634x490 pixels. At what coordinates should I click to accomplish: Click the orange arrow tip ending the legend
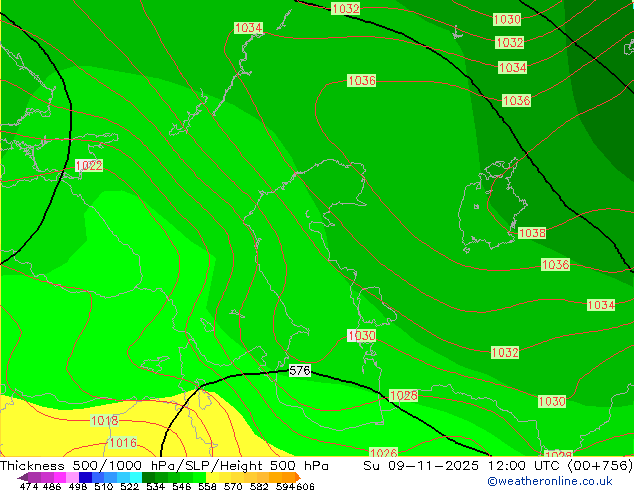click(298, 477)
